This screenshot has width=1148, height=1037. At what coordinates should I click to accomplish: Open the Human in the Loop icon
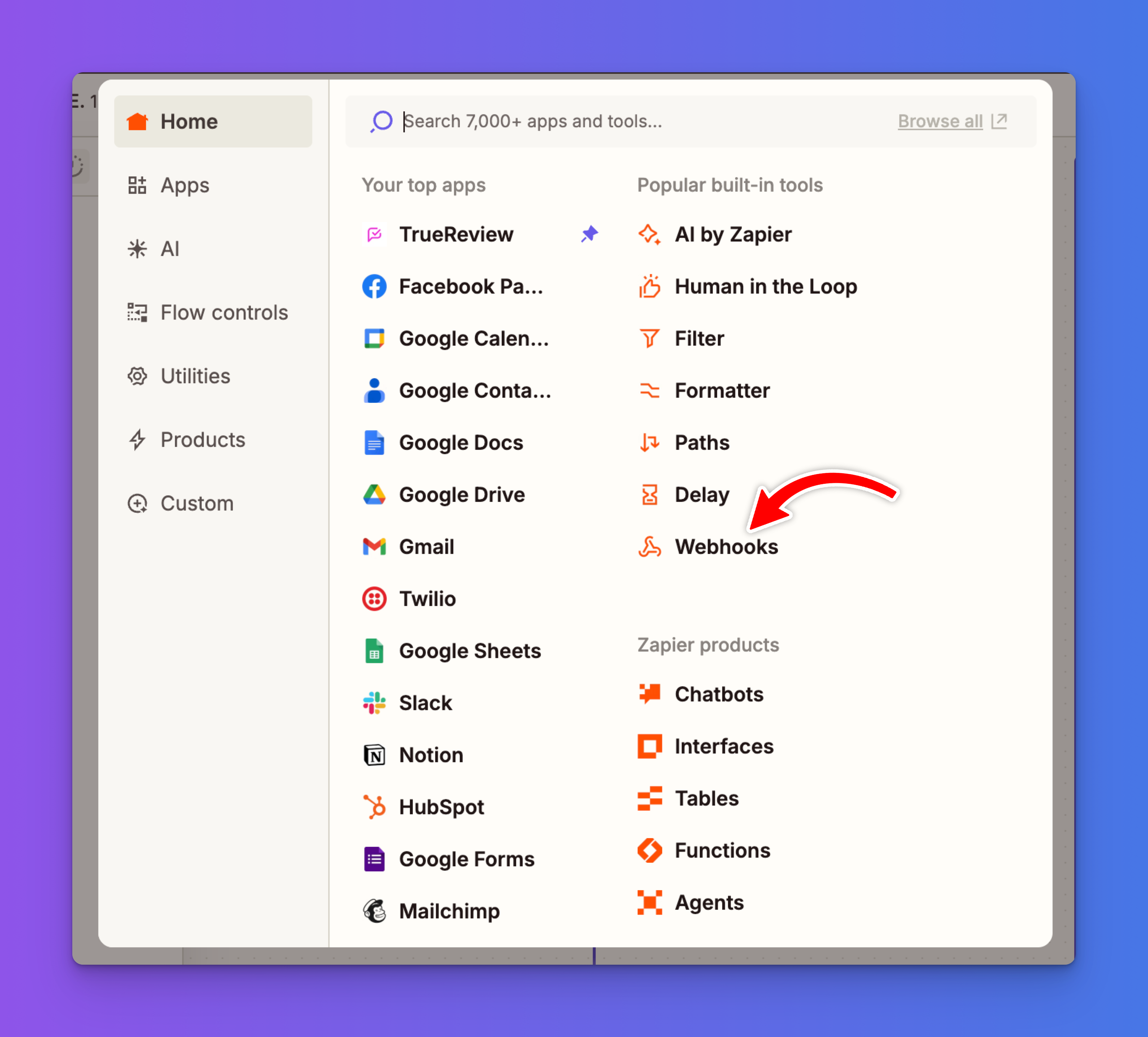pyautogui.click(x=649, y=287)
